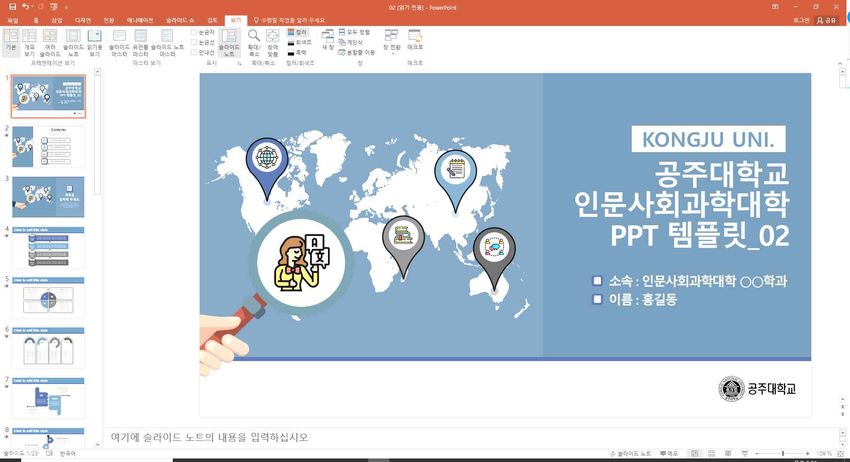The image size is (850, 462).
Task: Open Design (디자인) tab
Action: (x=82, y=20)
